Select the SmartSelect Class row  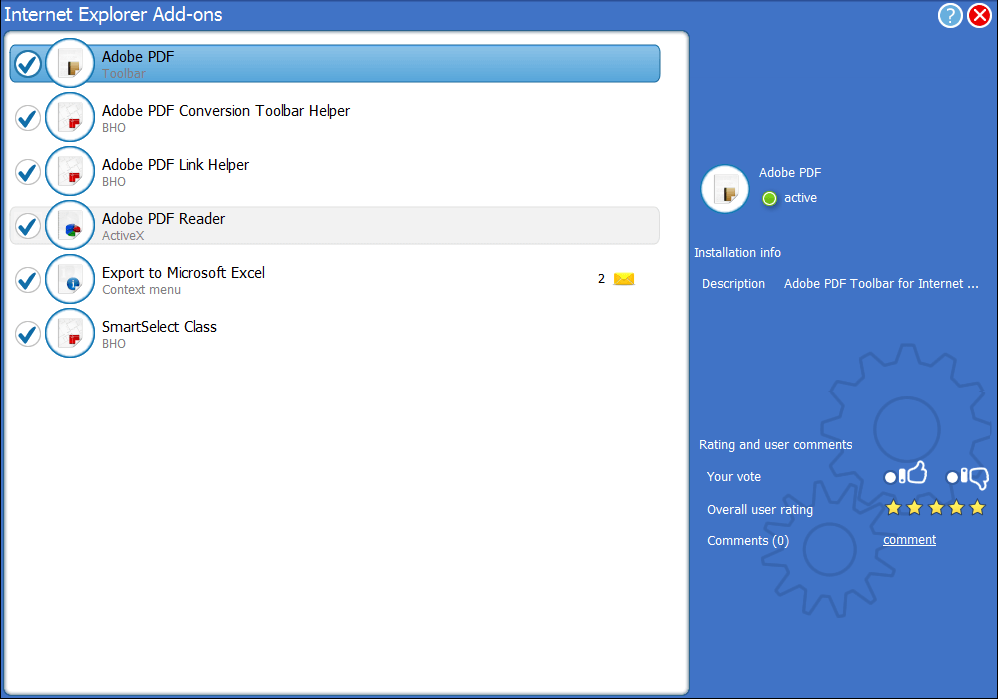click(335, 334)
